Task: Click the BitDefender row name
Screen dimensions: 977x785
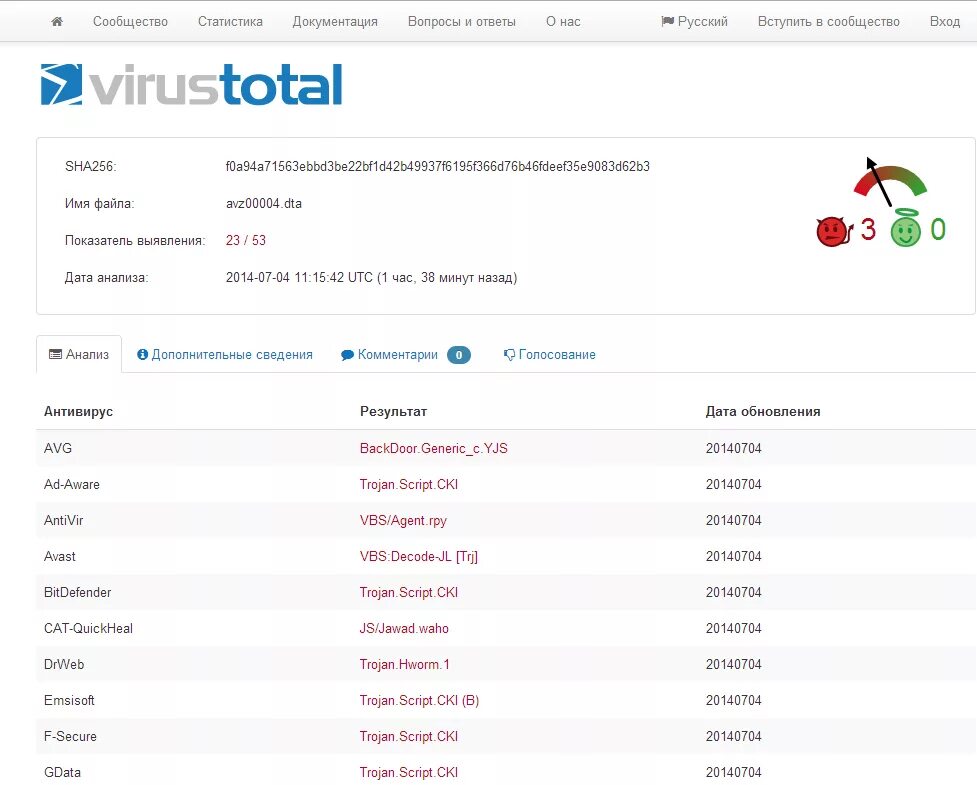Action: point(77,592)
